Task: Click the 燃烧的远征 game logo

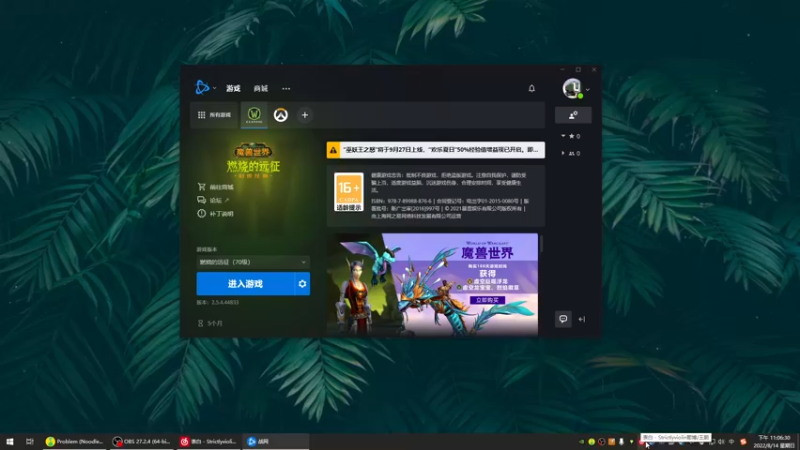Action: (253, 160)
